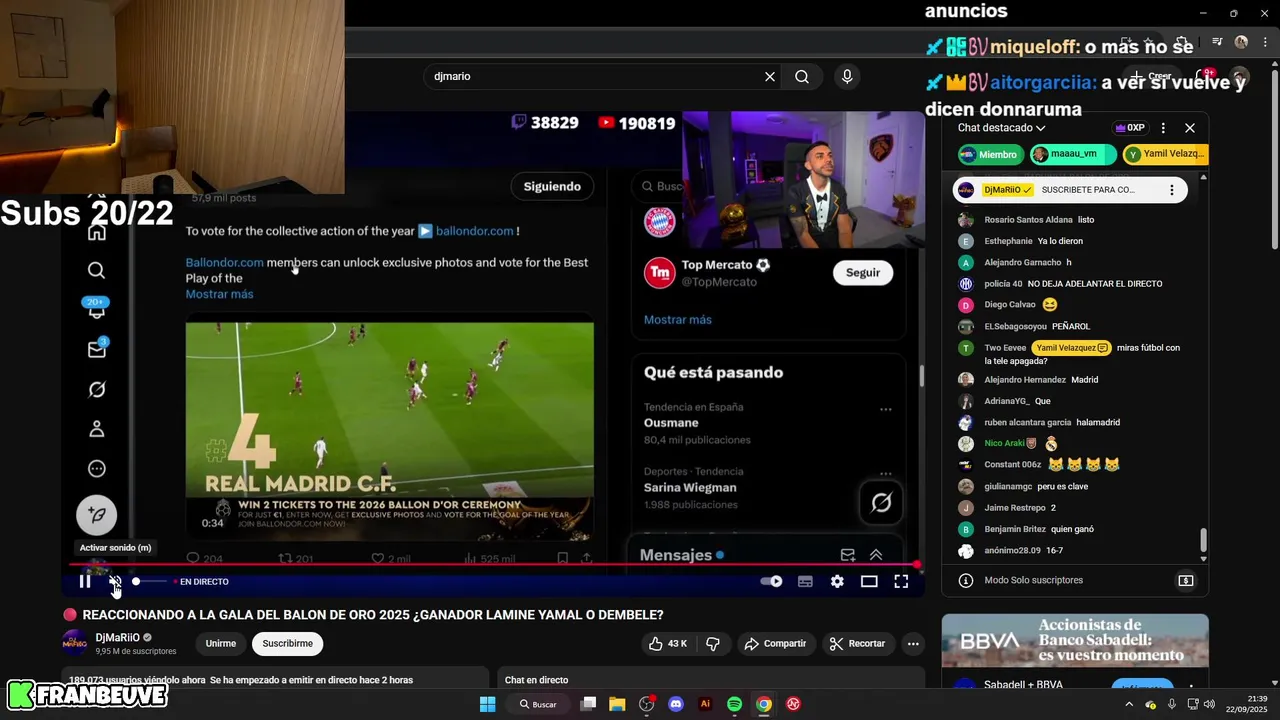The height and width of the screenshot is (720, 1280).
Task: Open the ballondor.com link in the post
Action: click(x=475, y=231)
